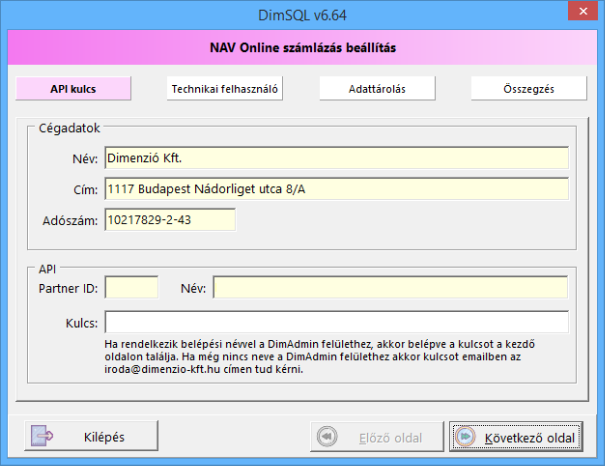Image resolution: width=605 pixels, height=466 pixels.
Task: Click the Előző oldal button text
Action: coord(390,438)
